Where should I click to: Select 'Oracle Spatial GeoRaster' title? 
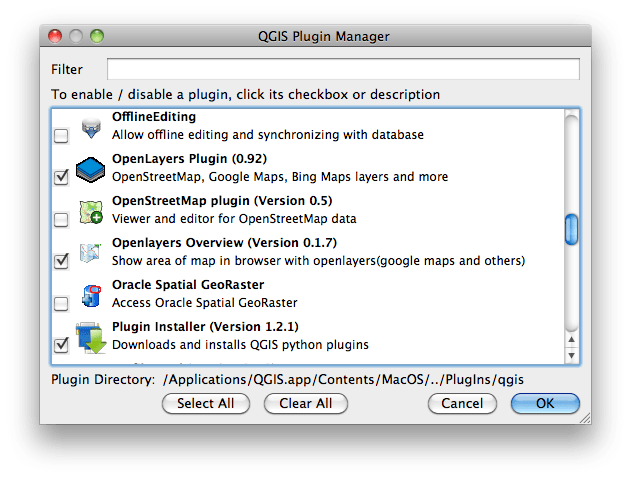click(188, 285)
